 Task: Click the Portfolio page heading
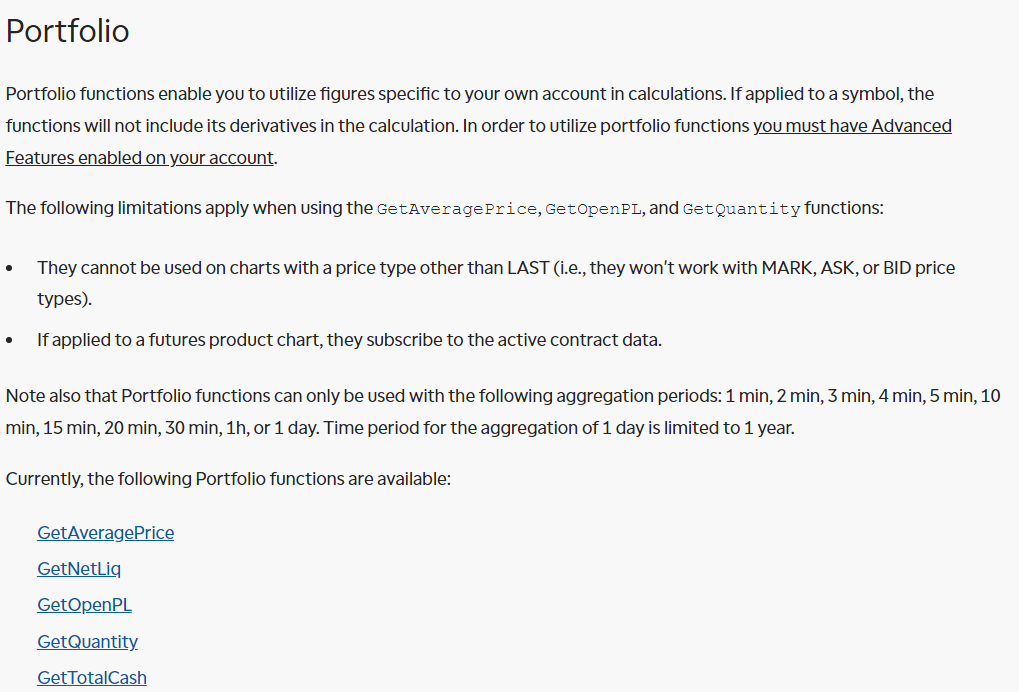68,31
